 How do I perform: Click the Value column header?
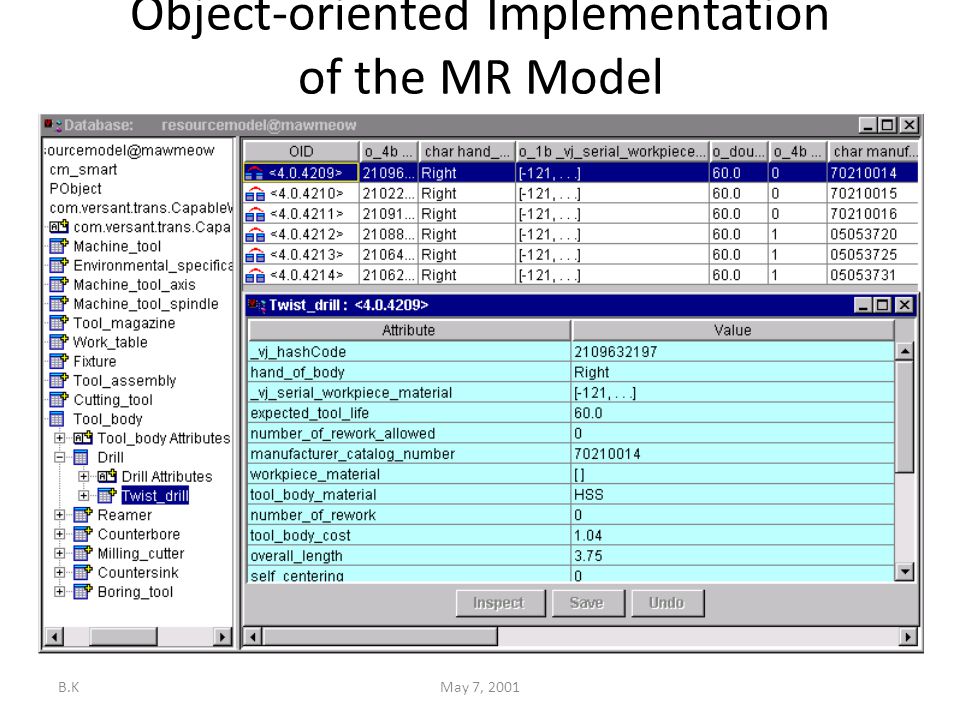732,331
